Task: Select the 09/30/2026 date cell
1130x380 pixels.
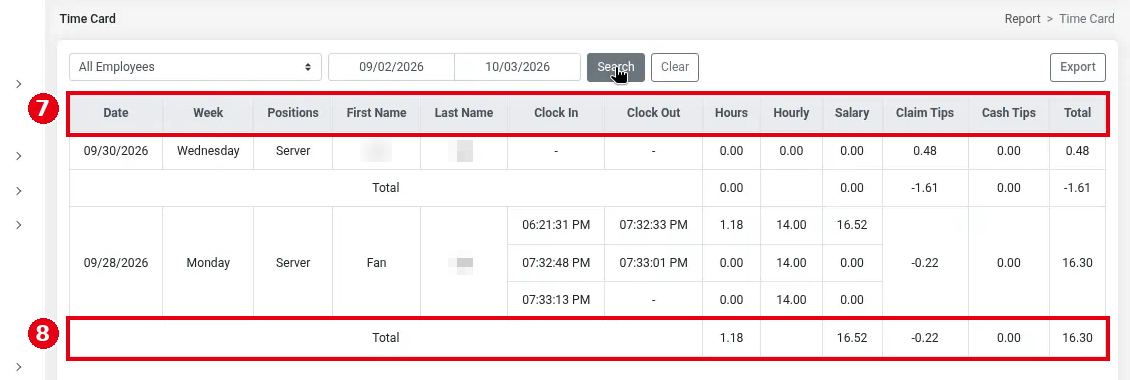Action: point(116,151)
